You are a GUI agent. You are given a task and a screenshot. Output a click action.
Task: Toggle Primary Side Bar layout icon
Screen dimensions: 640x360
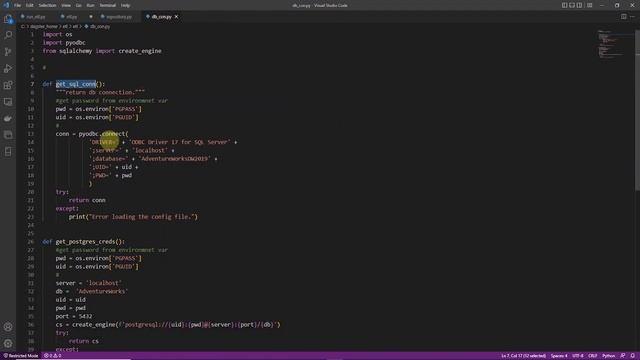tap(564, 5)
